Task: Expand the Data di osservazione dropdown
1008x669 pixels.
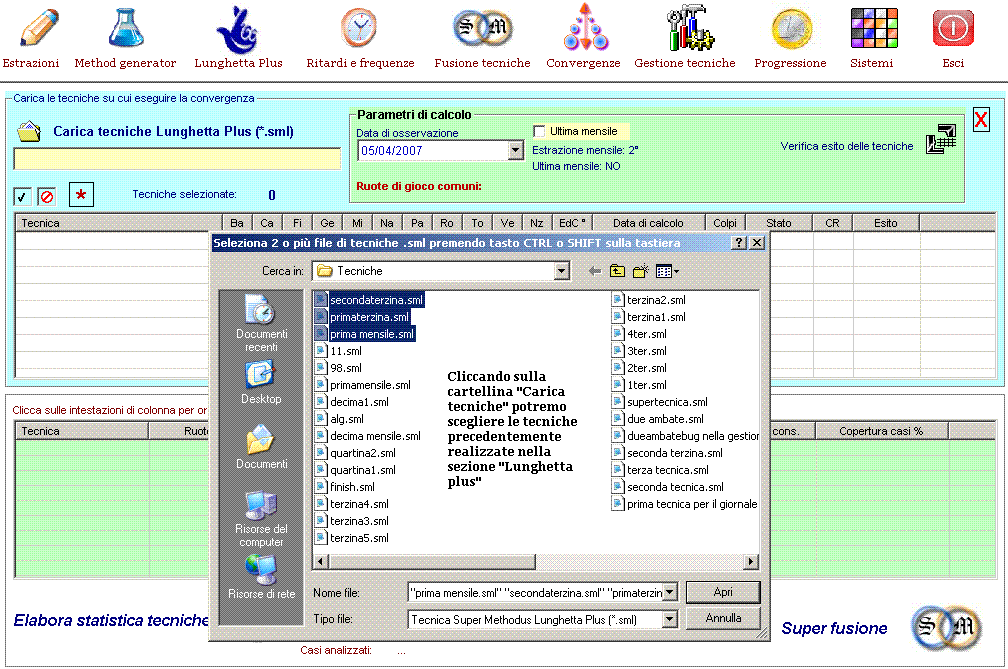Action: click(x=516, y=150)
